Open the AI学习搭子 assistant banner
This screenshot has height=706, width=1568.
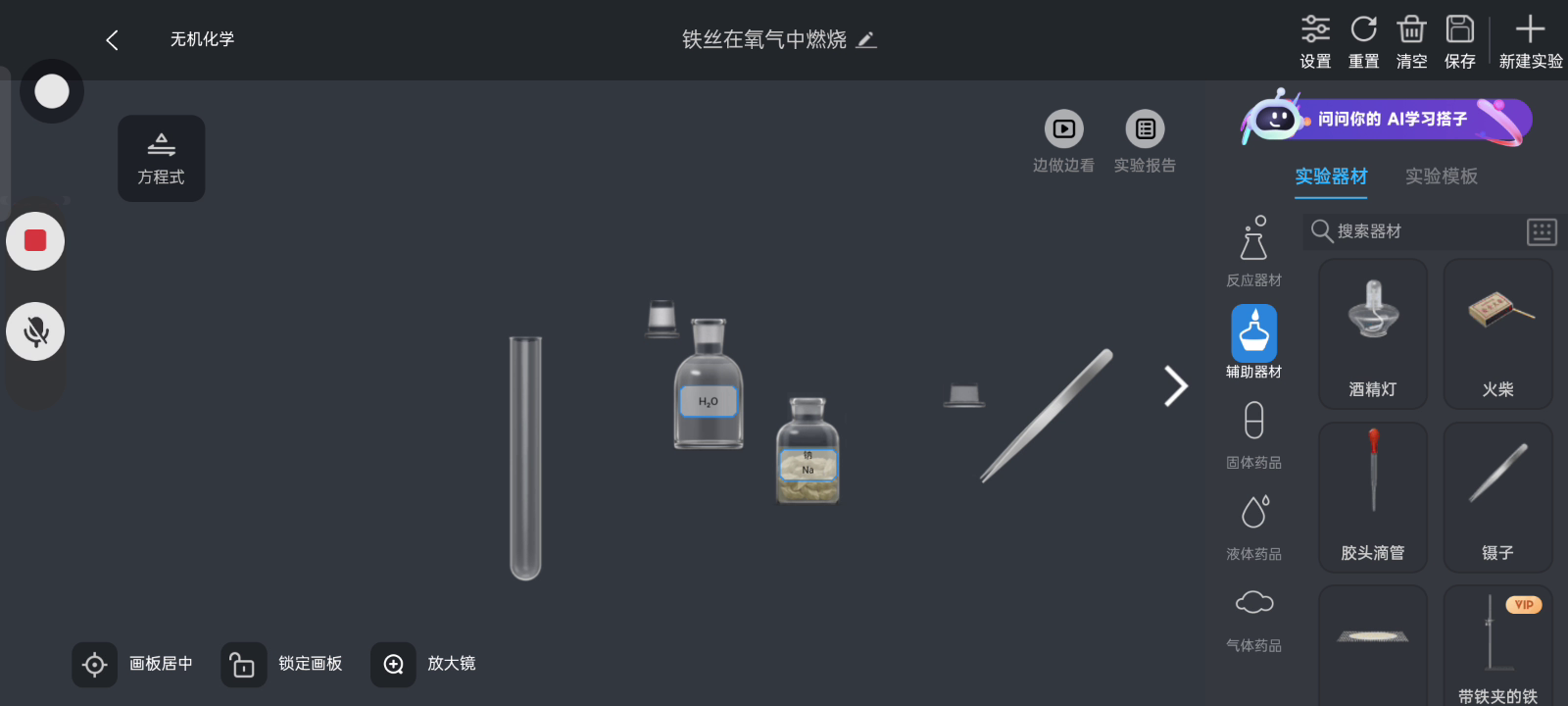[1387, 120]
